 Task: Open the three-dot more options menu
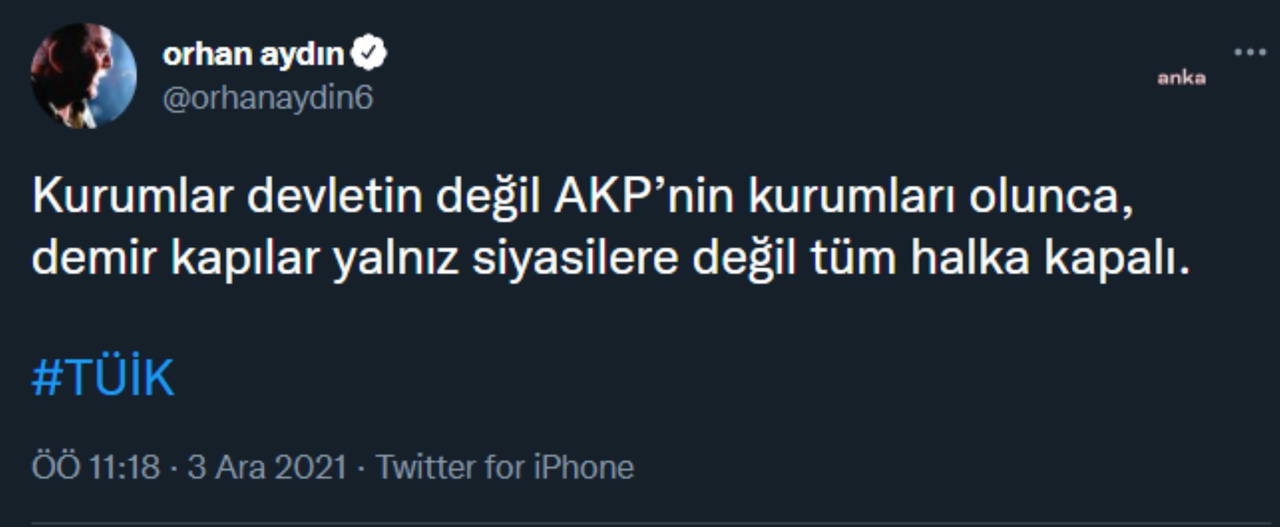pyautogui.click(x=1249, y=53)
